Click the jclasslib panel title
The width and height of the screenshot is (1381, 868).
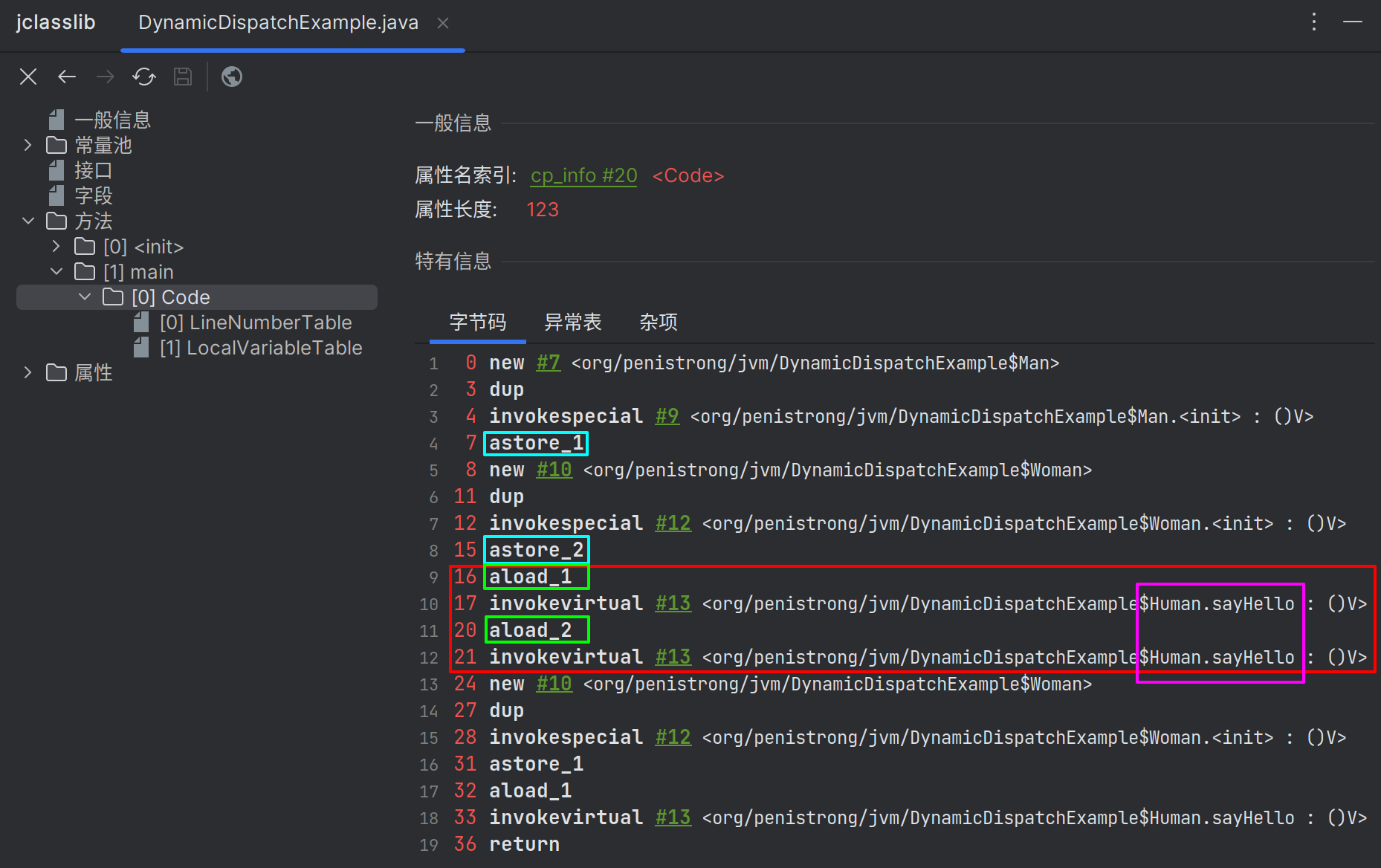click(56, 22)
